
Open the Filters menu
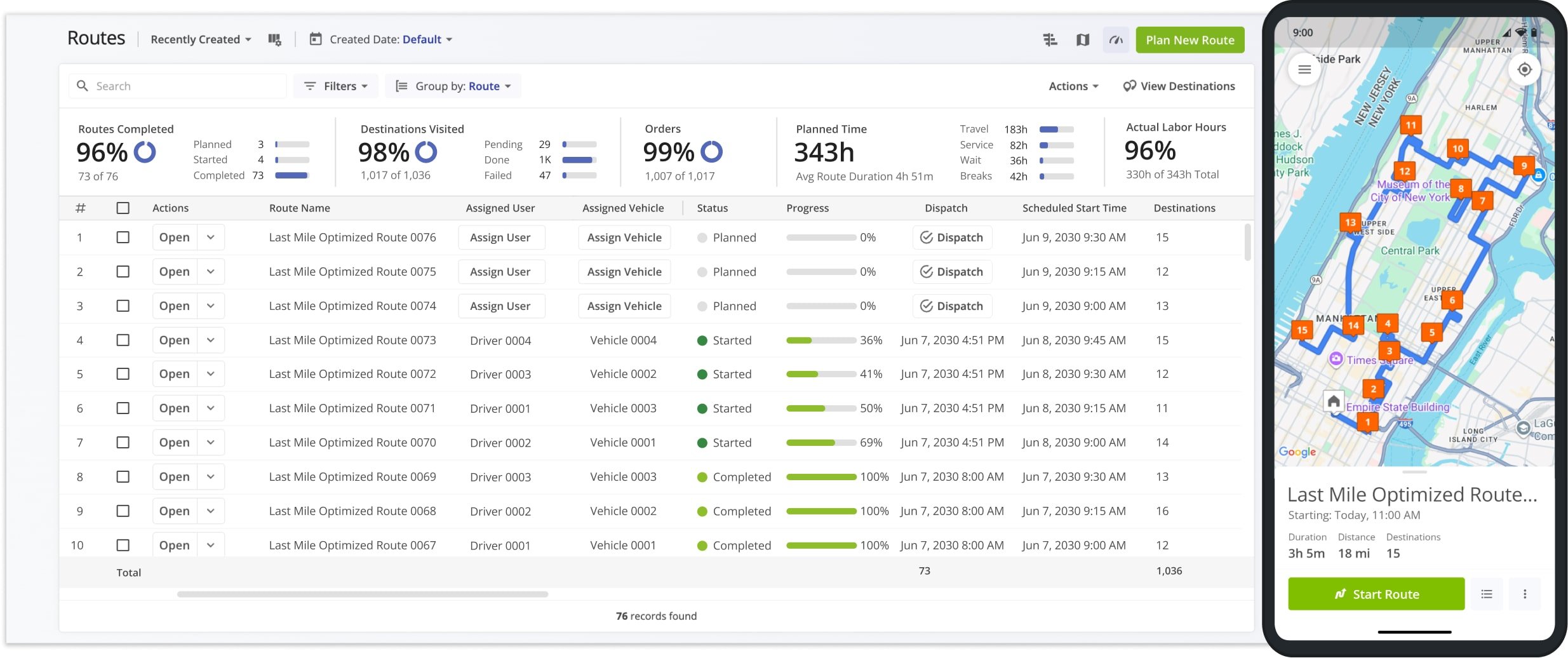pyautogui.click(x=336, y=86)
